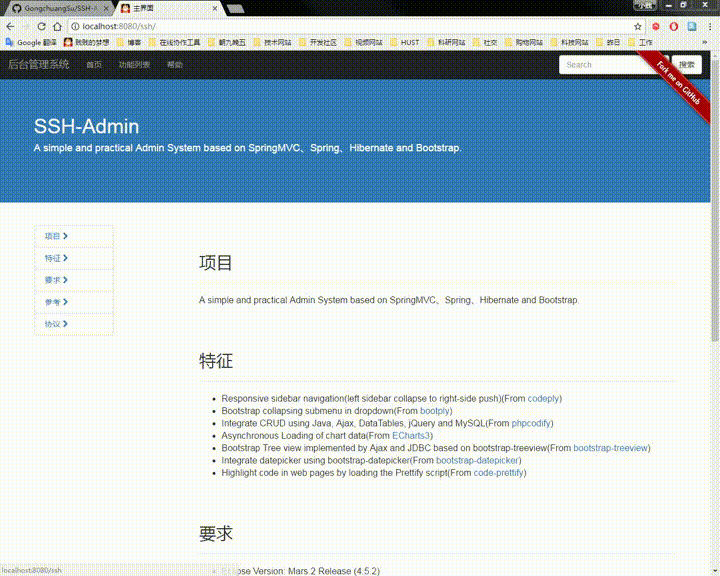Open the browser home page icon

[x=57, y=26]
